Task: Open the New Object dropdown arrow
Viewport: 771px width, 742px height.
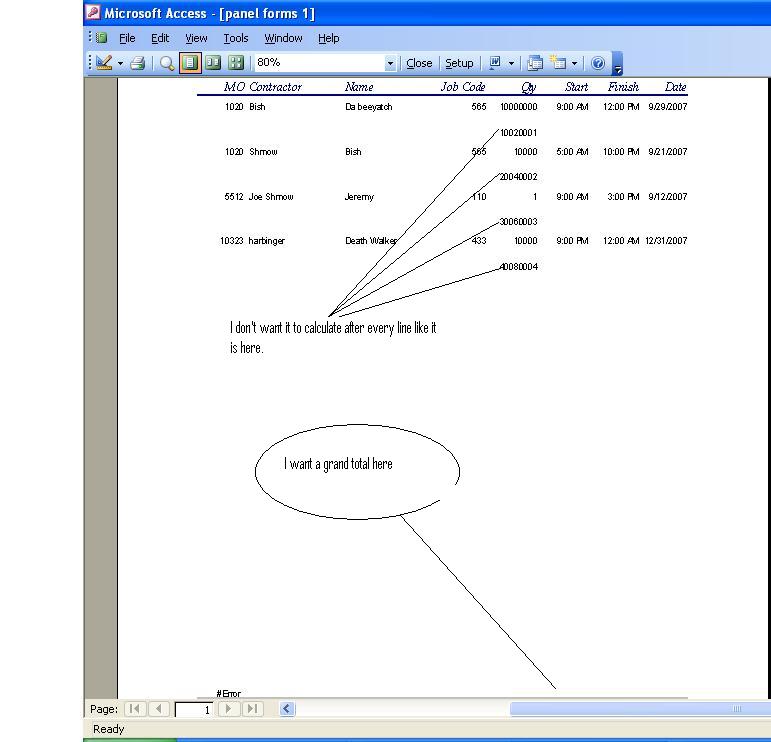Action: point(574,63)
